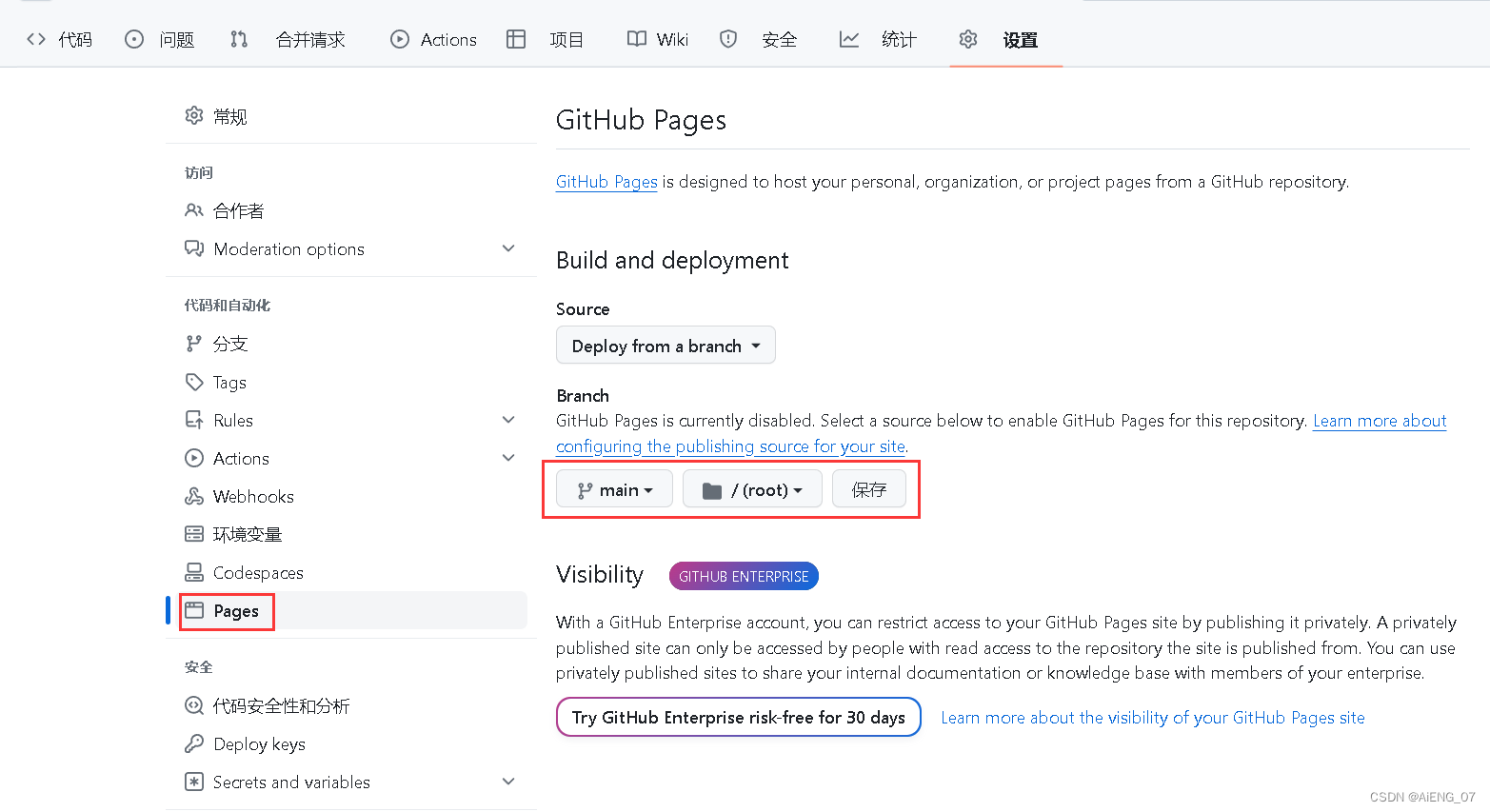This screenshot has height=812, width=1490.
Task: Click the code scanning icon beside 代码安全性和分析
Action: coord(194,705)
